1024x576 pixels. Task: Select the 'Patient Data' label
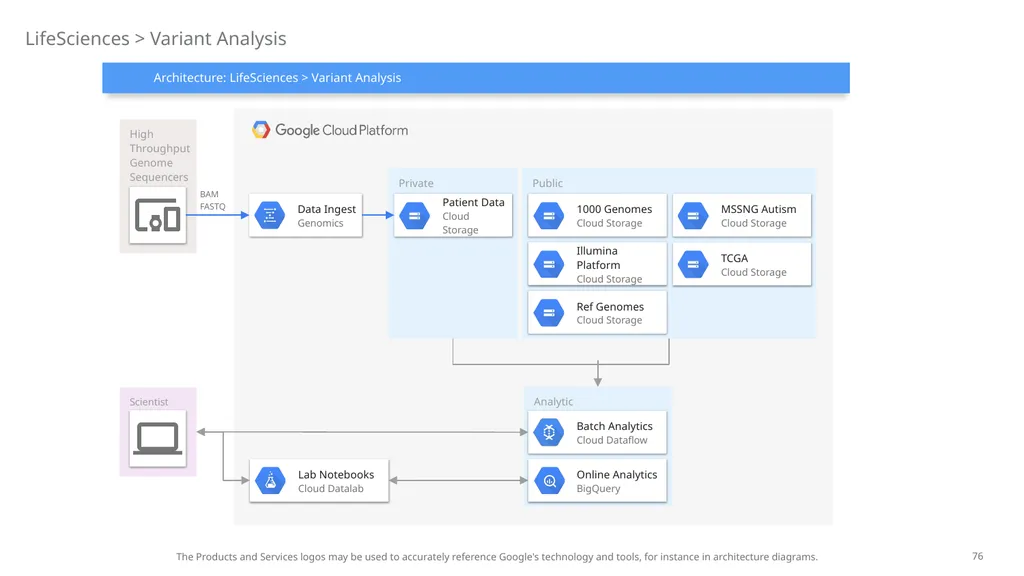coord(473,202)
